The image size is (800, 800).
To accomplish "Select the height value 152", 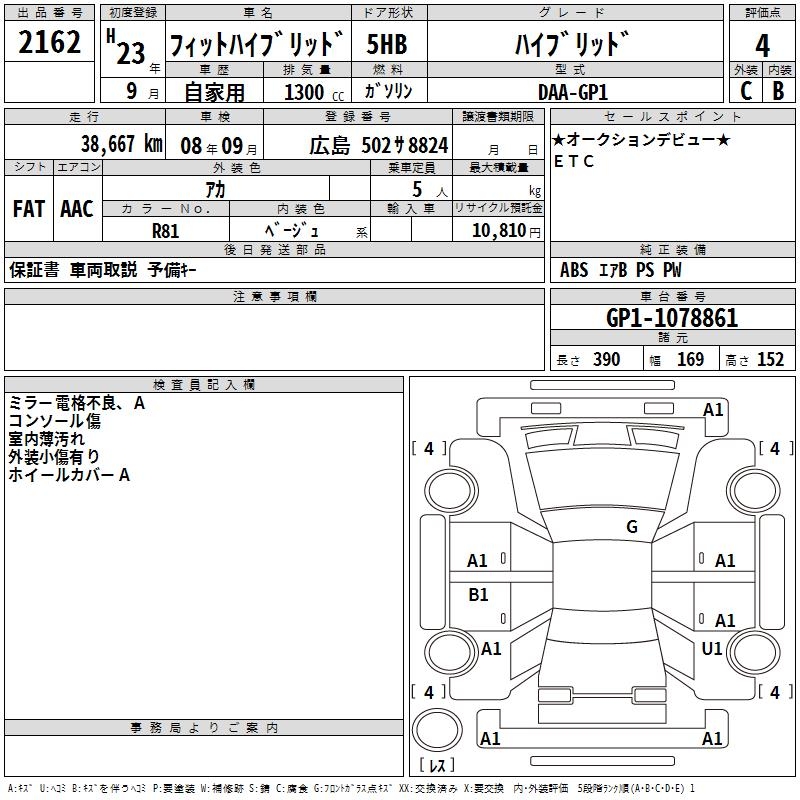I will click(x=770, y=359).
